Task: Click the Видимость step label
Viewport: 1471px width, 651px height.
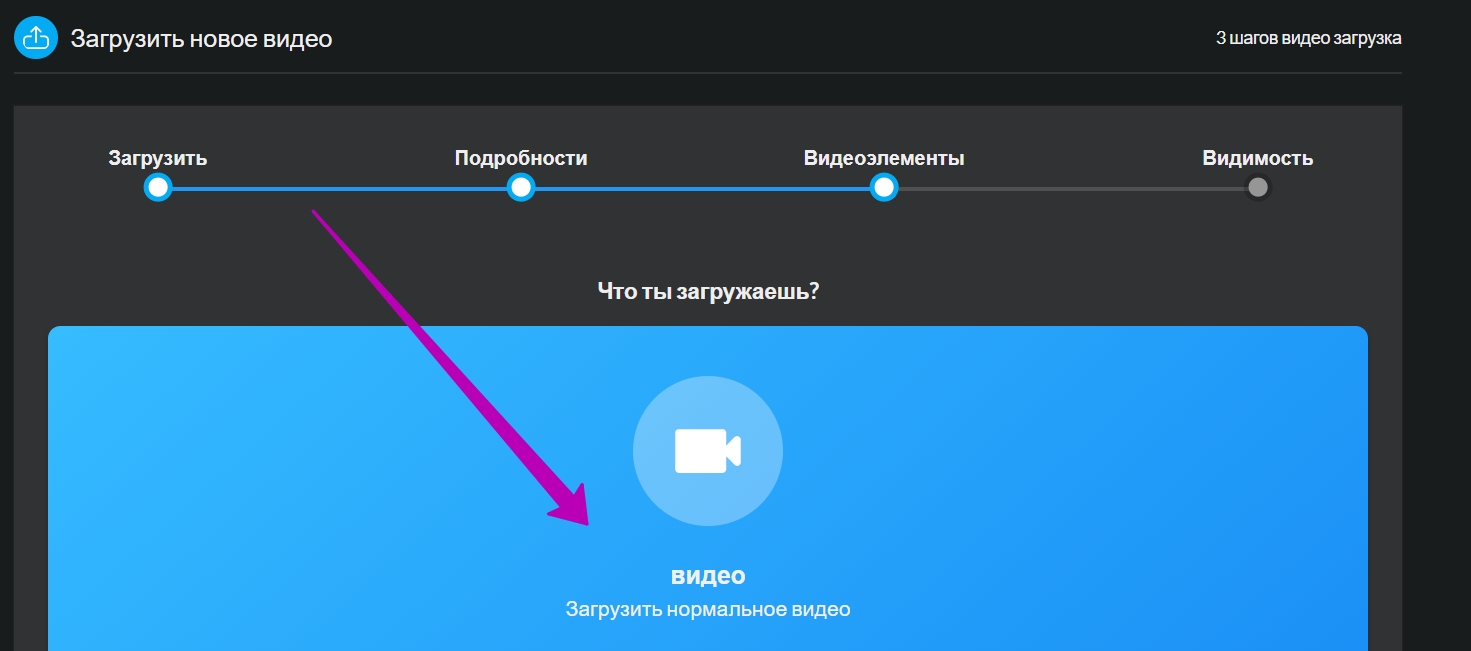Action: (x=1258, y=158)
